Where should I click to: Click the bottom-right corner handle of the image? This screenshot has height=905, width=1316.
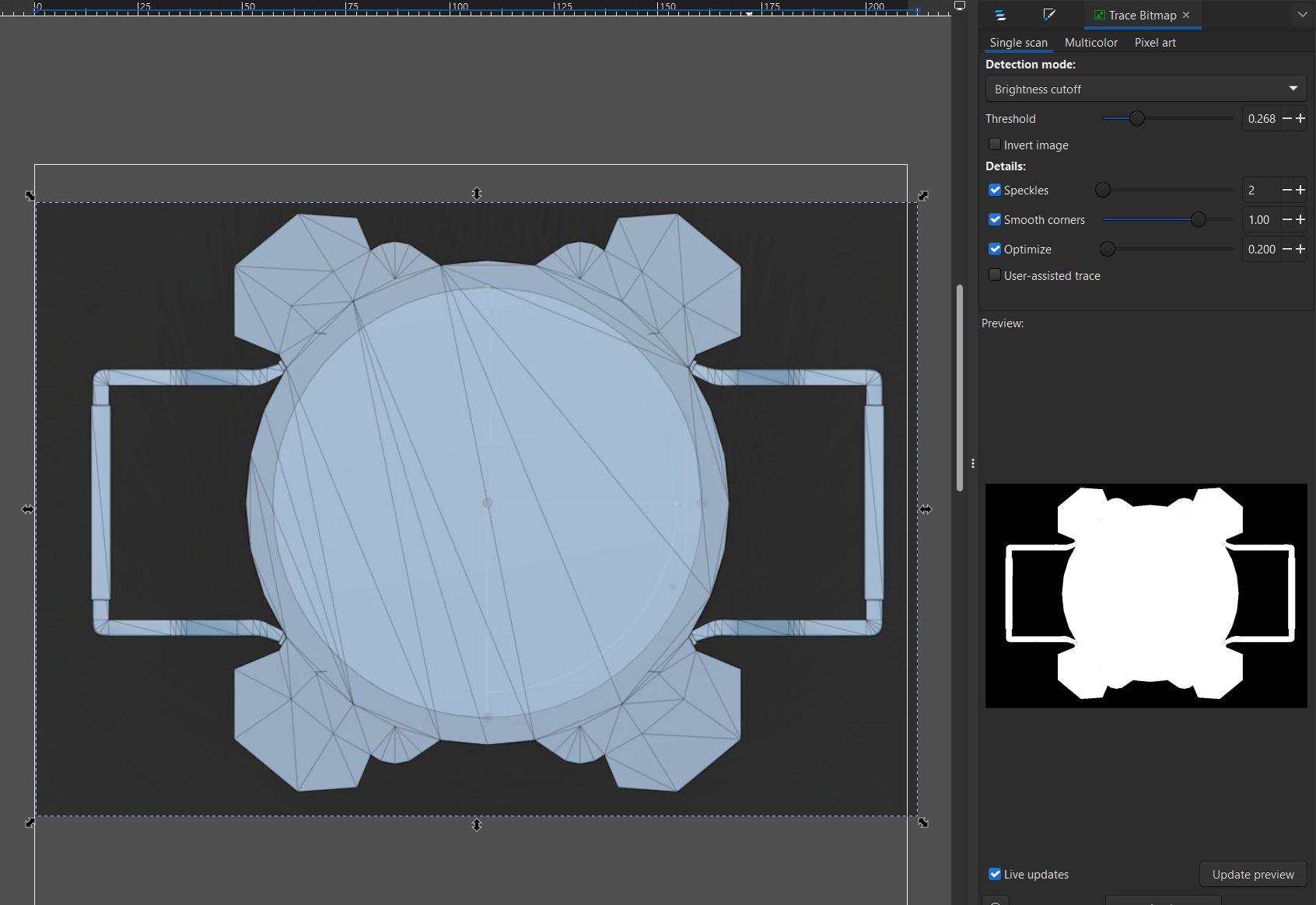click(x=923, y=823)
